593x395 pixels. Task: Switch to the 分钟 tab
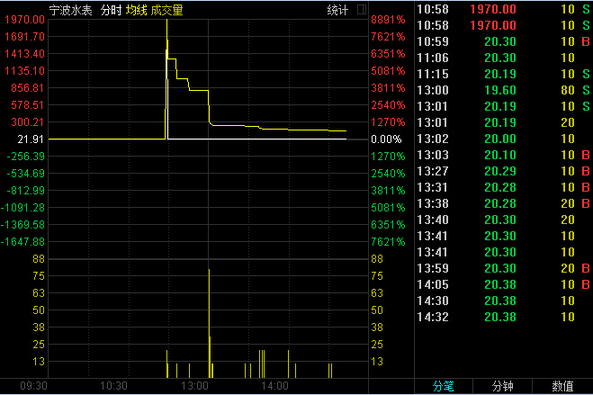pyautogui.click(x=502, y=386)
